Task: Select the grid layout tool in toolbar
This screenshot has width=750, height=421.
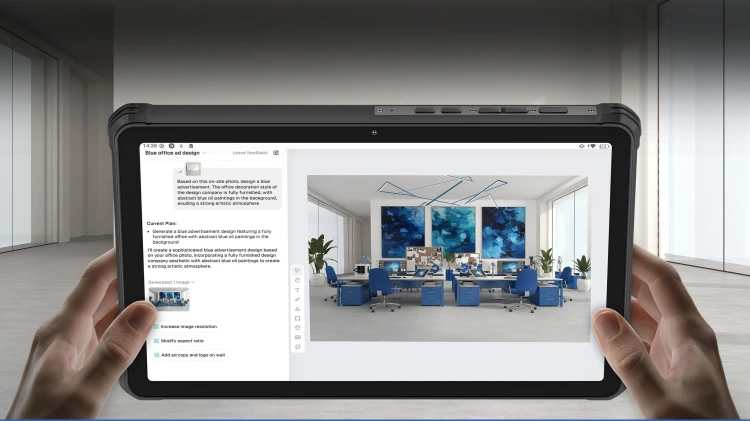Action: click(x=297, y=337)
